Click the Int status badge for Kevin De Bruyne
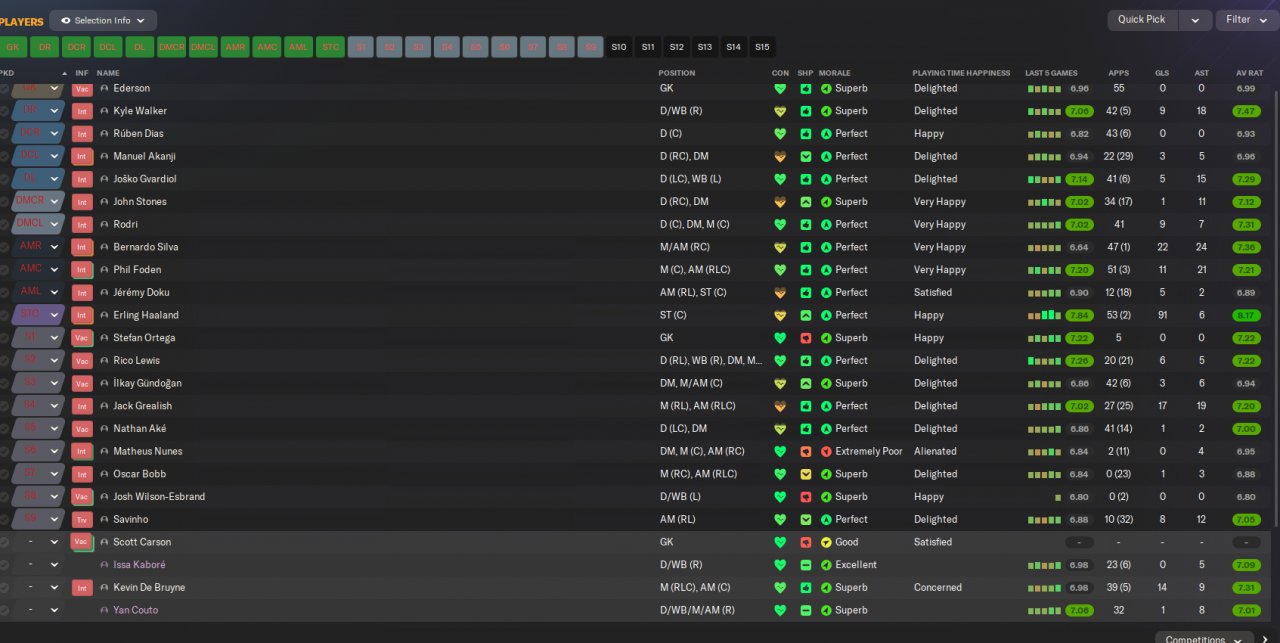Image resolution: width=1280 pixels, height=643 pixels. (82, 588)
